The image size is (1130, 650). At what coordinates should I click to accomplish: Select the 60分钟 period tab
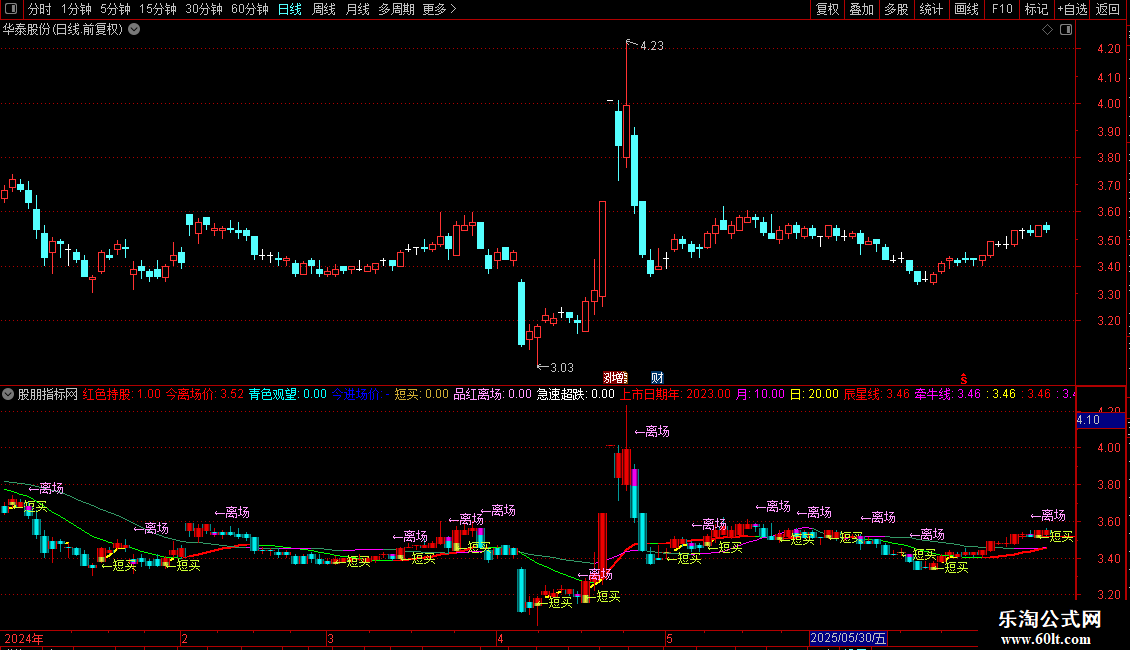[x=250, y=9]
